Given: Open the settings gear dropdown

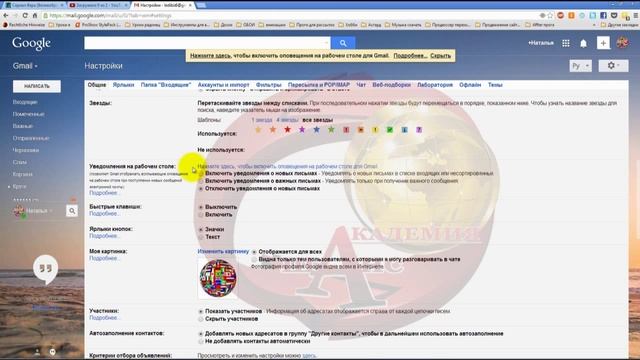Looking at the screenshot, I should [613, 66].
